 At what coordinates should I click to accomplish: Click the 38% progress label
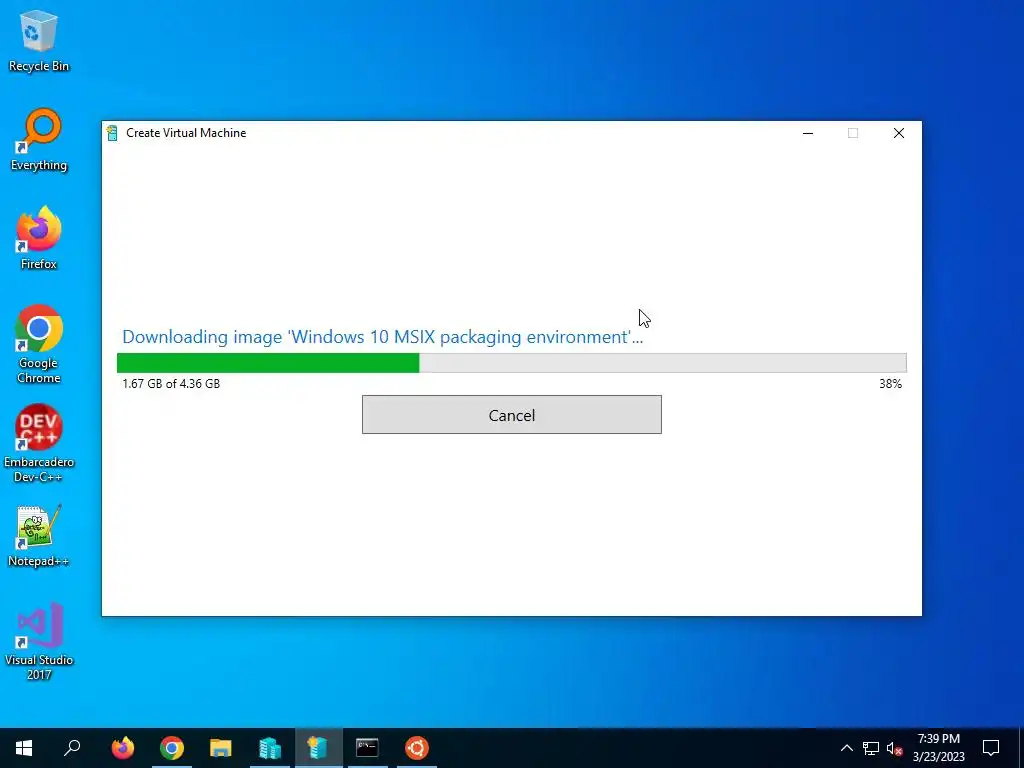(x=890, y=383)
